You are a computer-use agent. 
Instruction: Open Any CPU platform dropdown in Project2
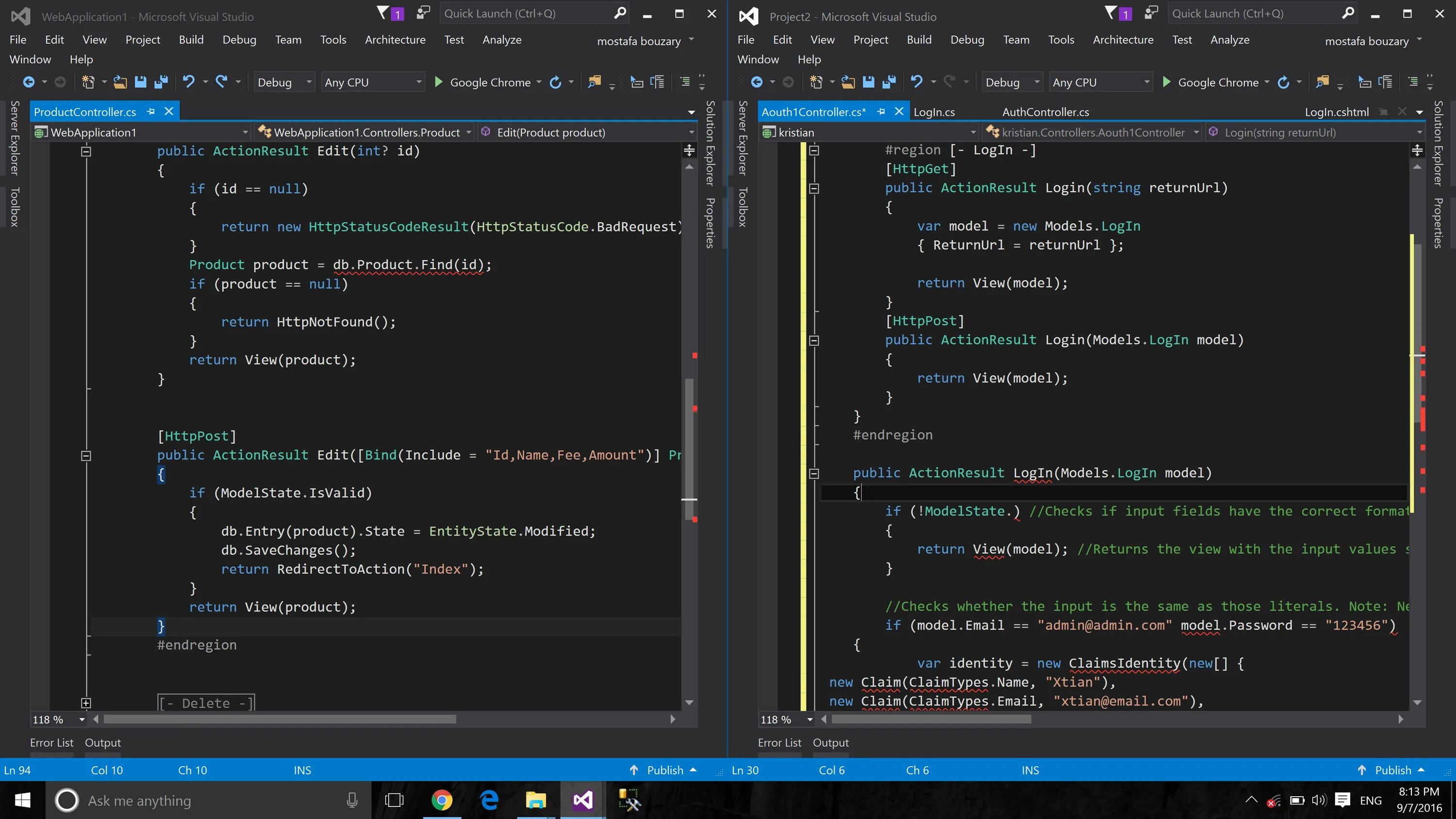click(x=1100, y=82)
